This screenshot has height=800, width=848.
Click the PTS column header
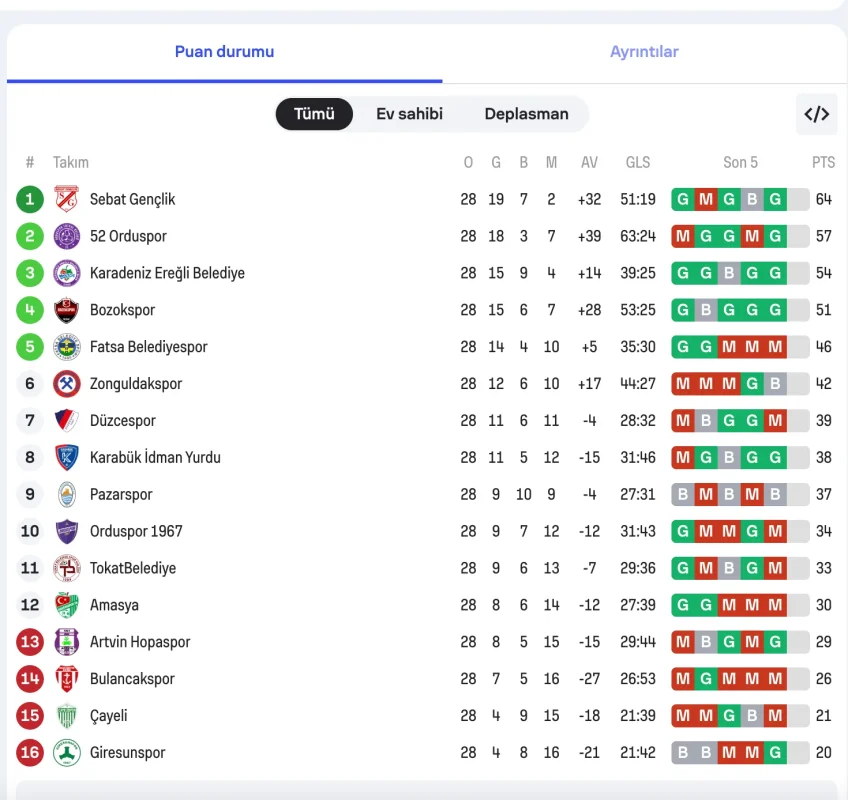[x=823, y=162]
